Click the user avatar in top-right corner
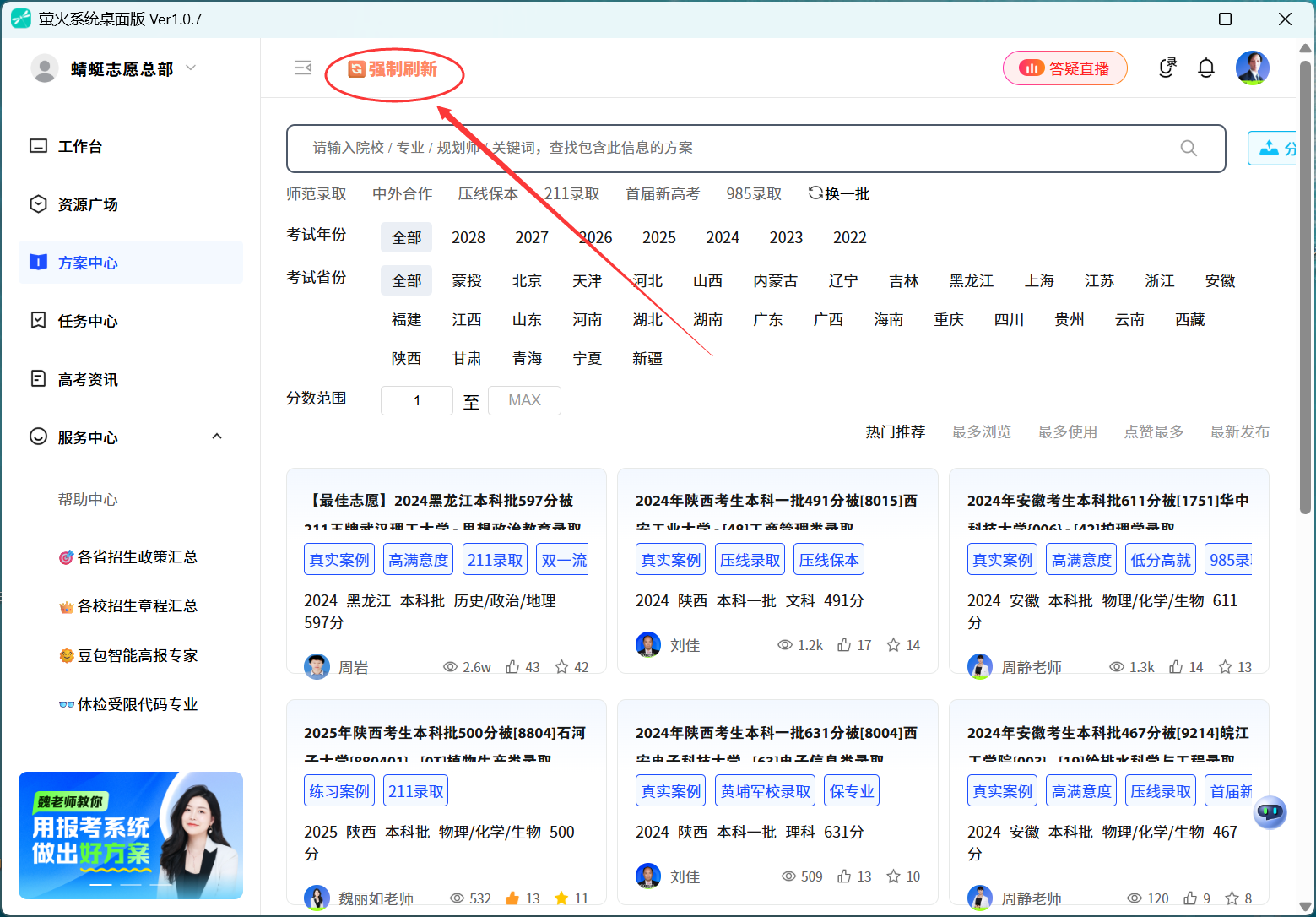The height and width of the screenshot is (917, 1316). [1253, 68]
